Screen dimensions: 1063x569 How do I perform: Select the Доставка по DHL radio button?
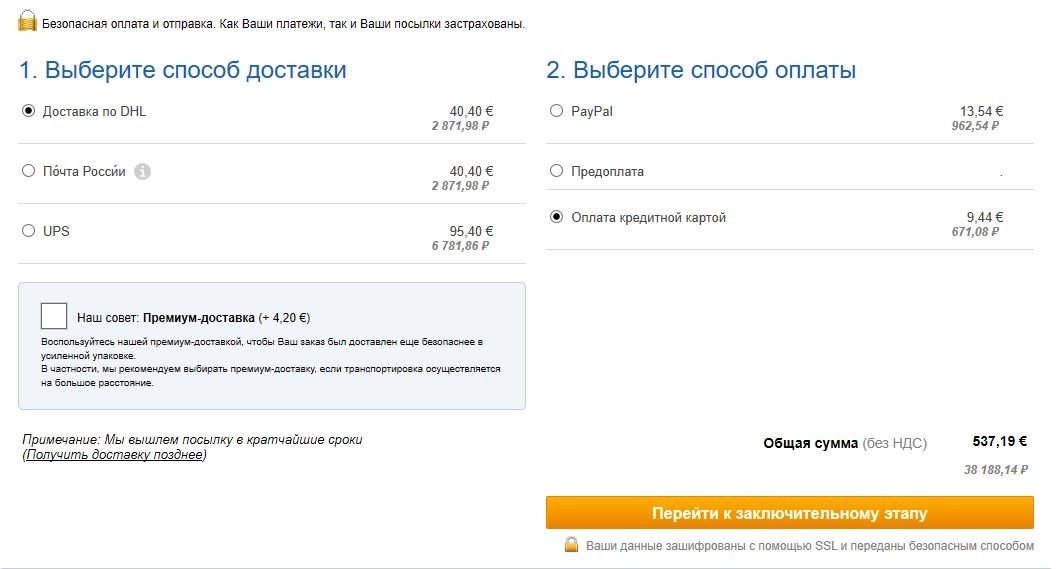tap(28, 111)
